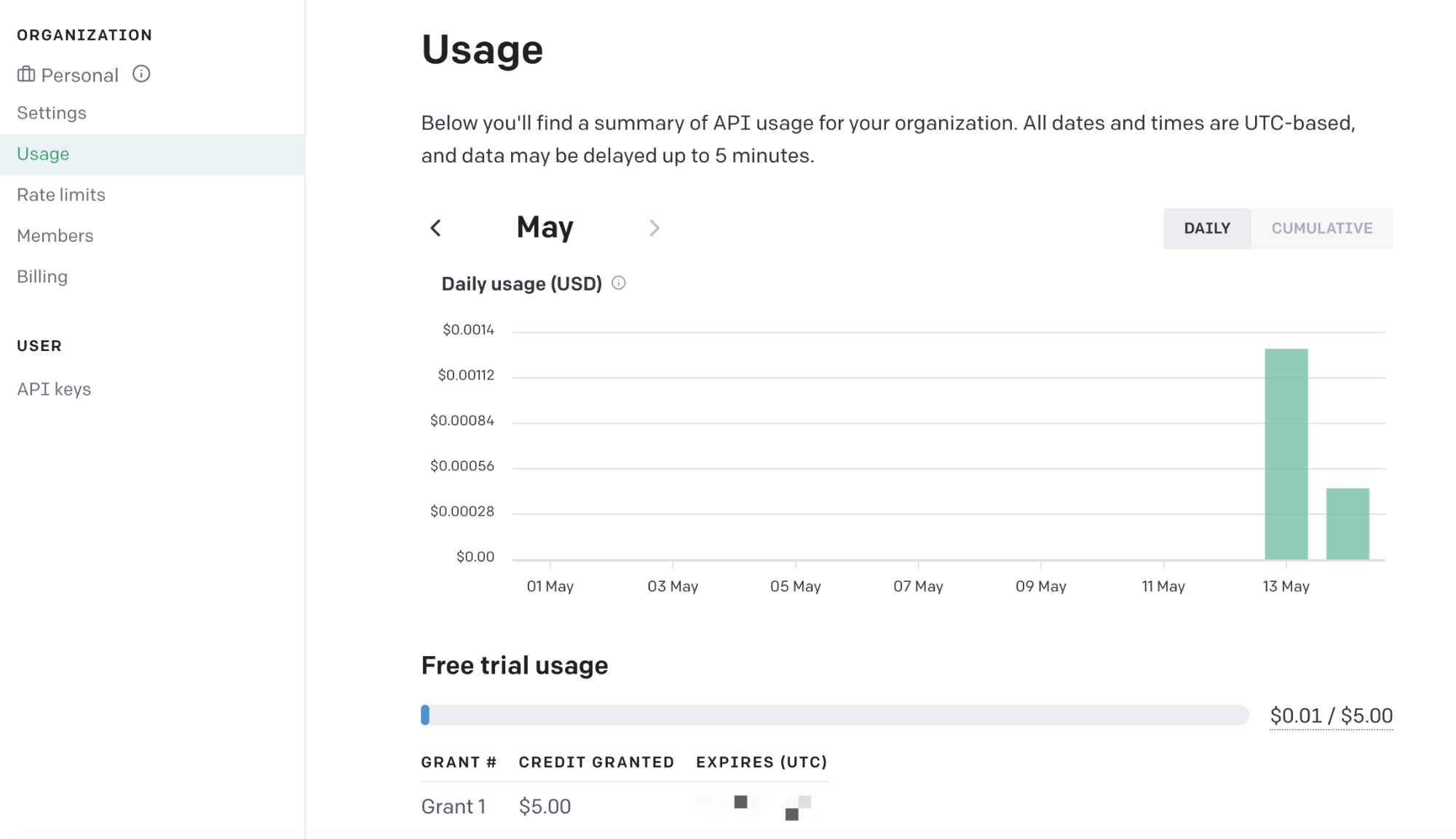Click the 14 May usage bar
The width and height of the screenshot is (1456, 839).
[1348, 524]
